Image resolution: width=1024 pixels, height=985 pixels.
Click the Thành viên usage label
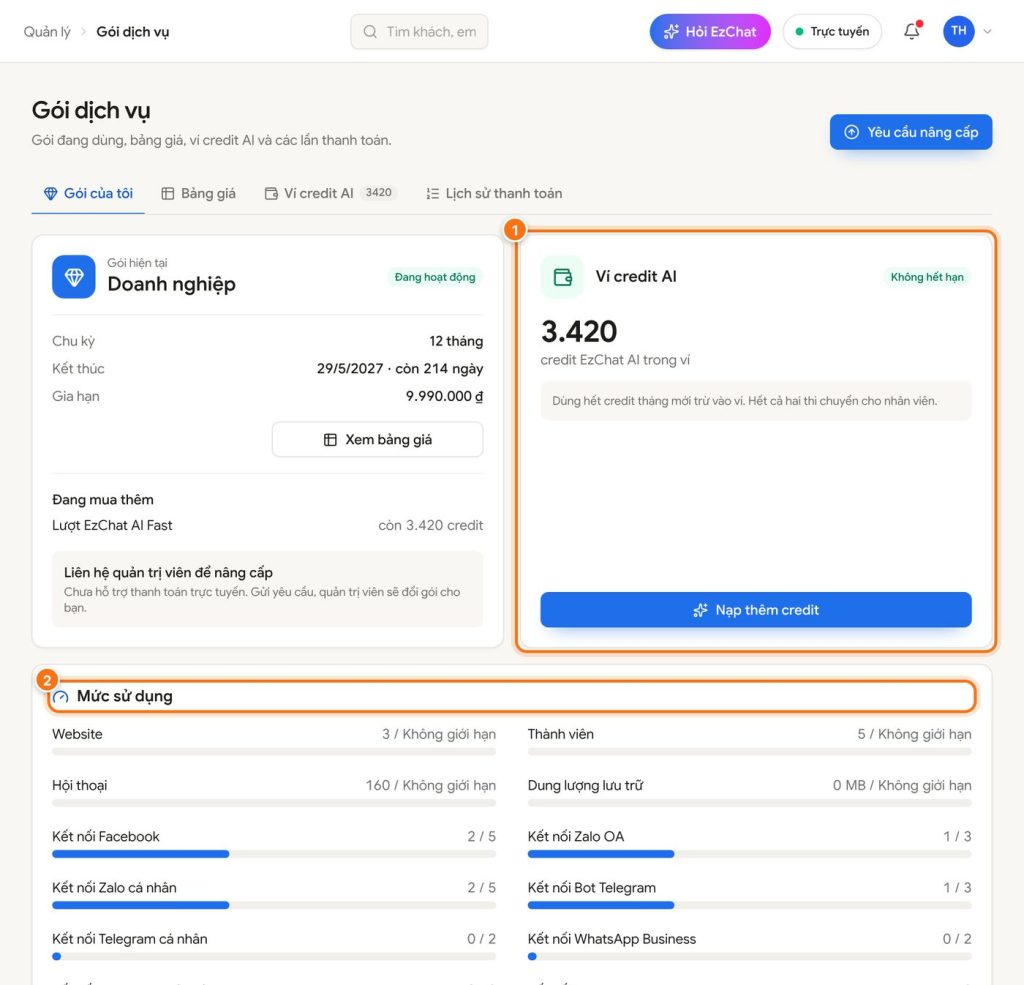pos(561,734)
